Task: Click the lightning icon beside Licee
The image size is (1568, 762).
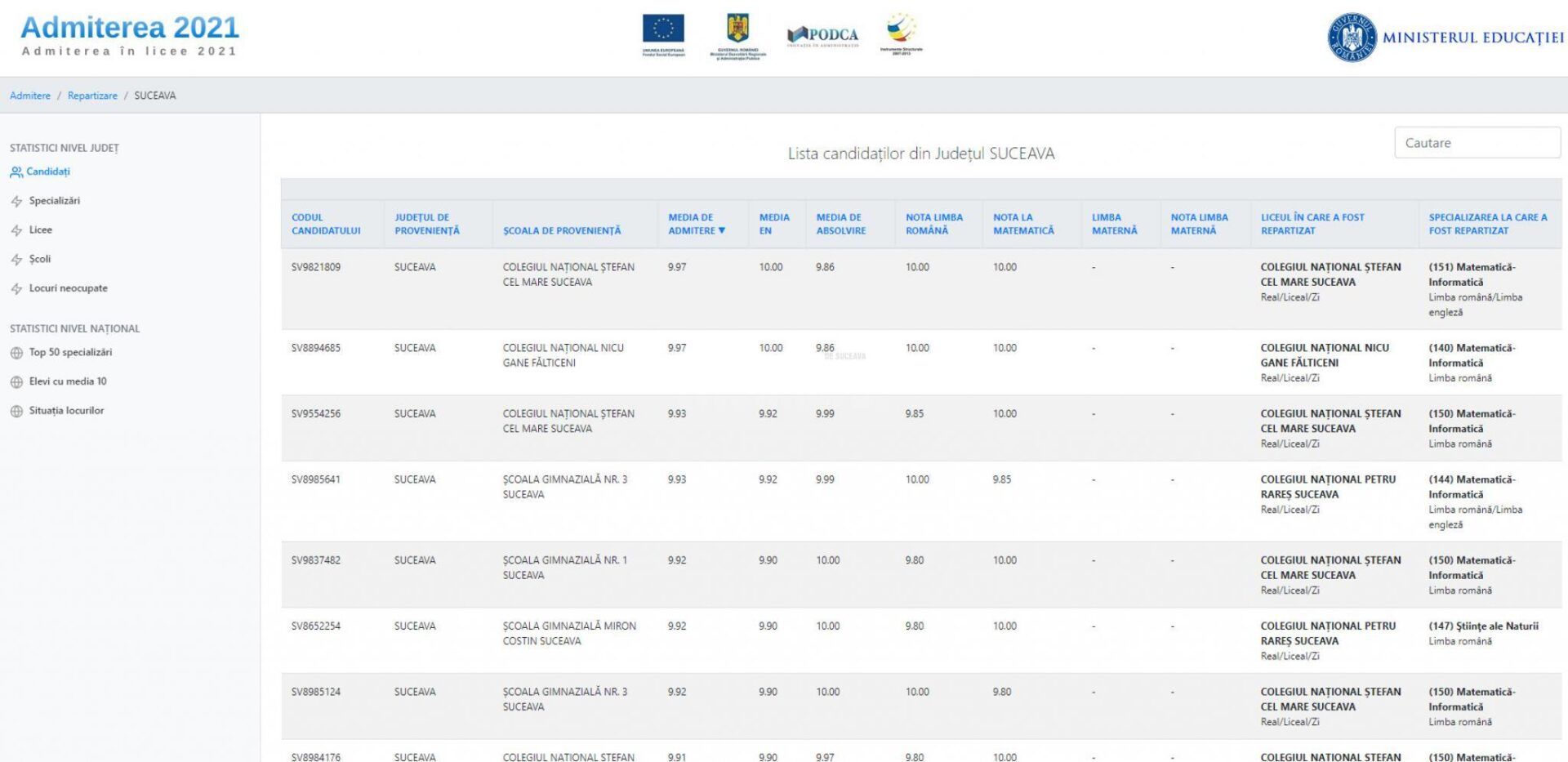Action: [x=16, y=230]
